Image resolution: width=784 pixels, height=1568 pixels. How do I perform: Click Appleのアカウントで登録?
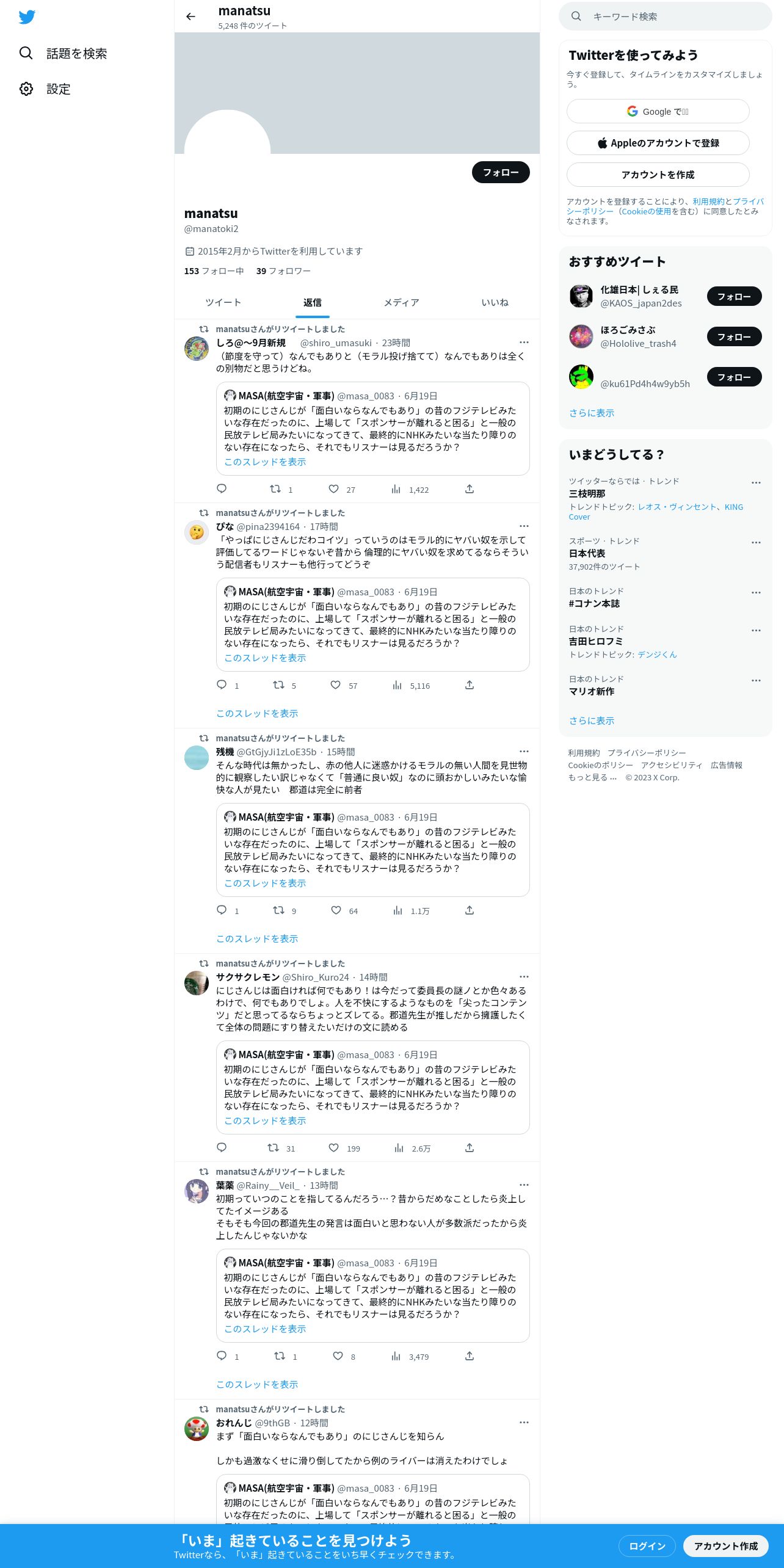click(x=658, y=143)
